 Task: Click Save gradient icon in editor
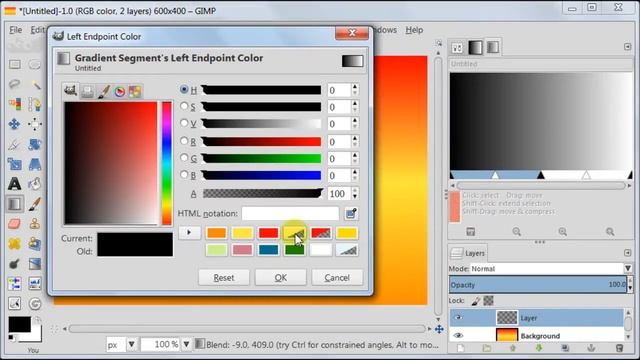tap(470, 232)
